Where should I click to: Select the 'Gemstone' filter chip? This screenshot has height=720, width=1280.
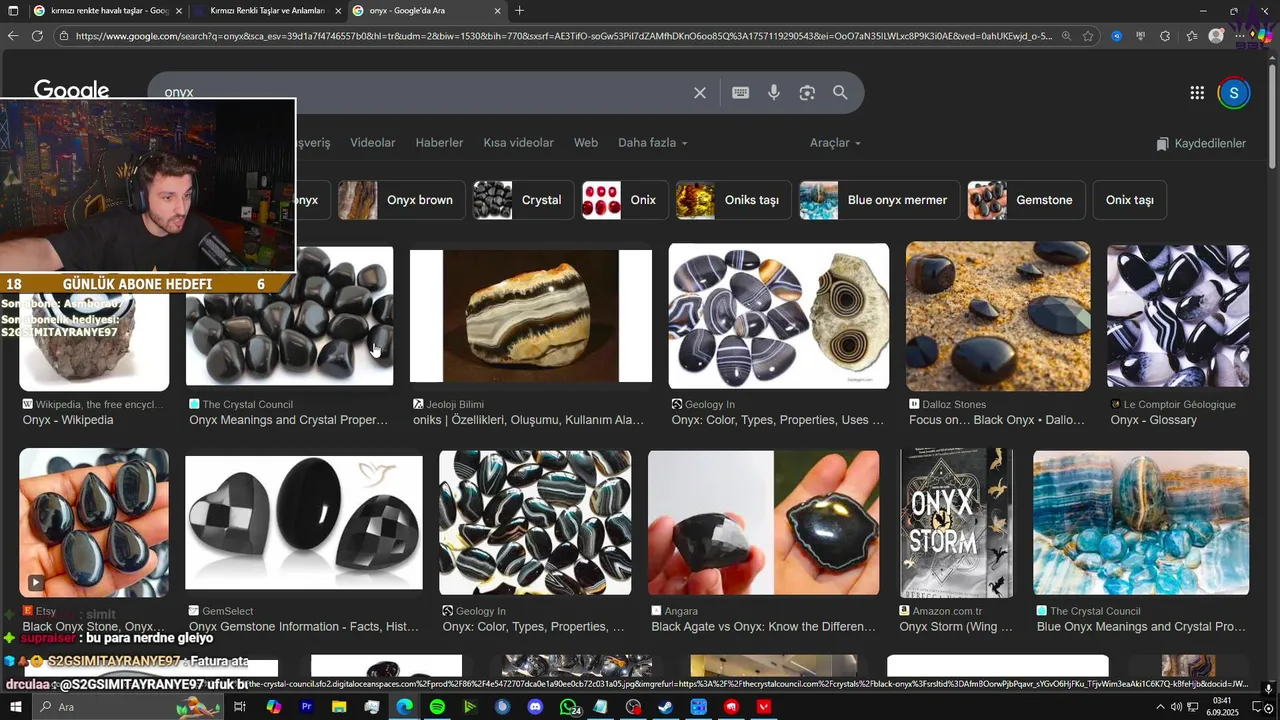(1026, 200)
